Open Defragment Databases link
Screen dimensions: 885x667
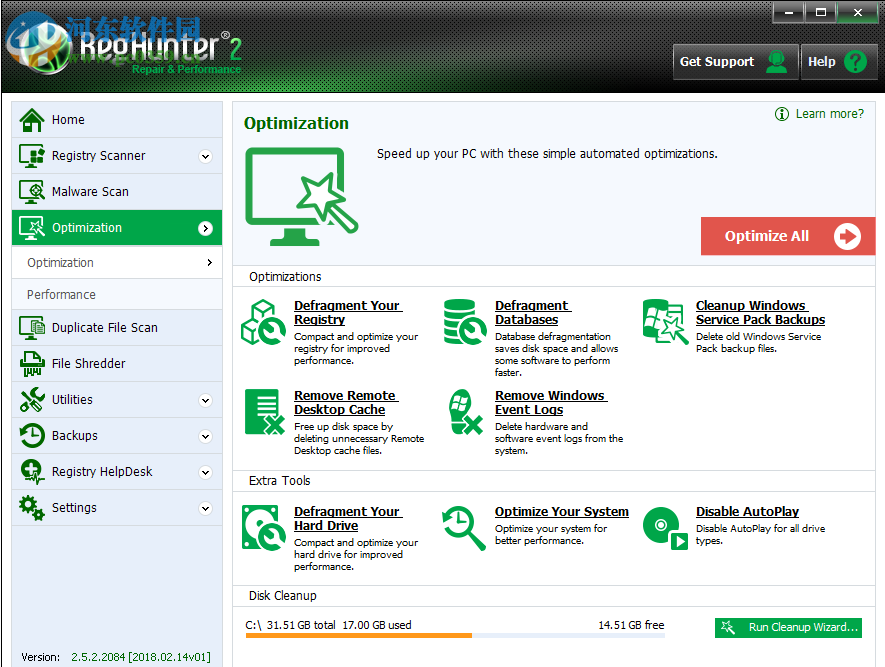[533, 313]
